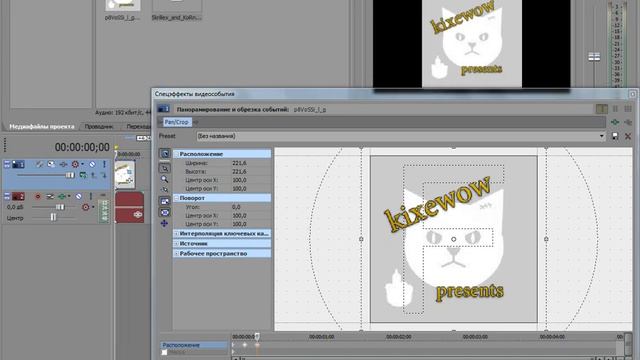Solo video track 1
The width and height of the screenshot is (640, 360).
pyautogui.click(x=104, y=164)
